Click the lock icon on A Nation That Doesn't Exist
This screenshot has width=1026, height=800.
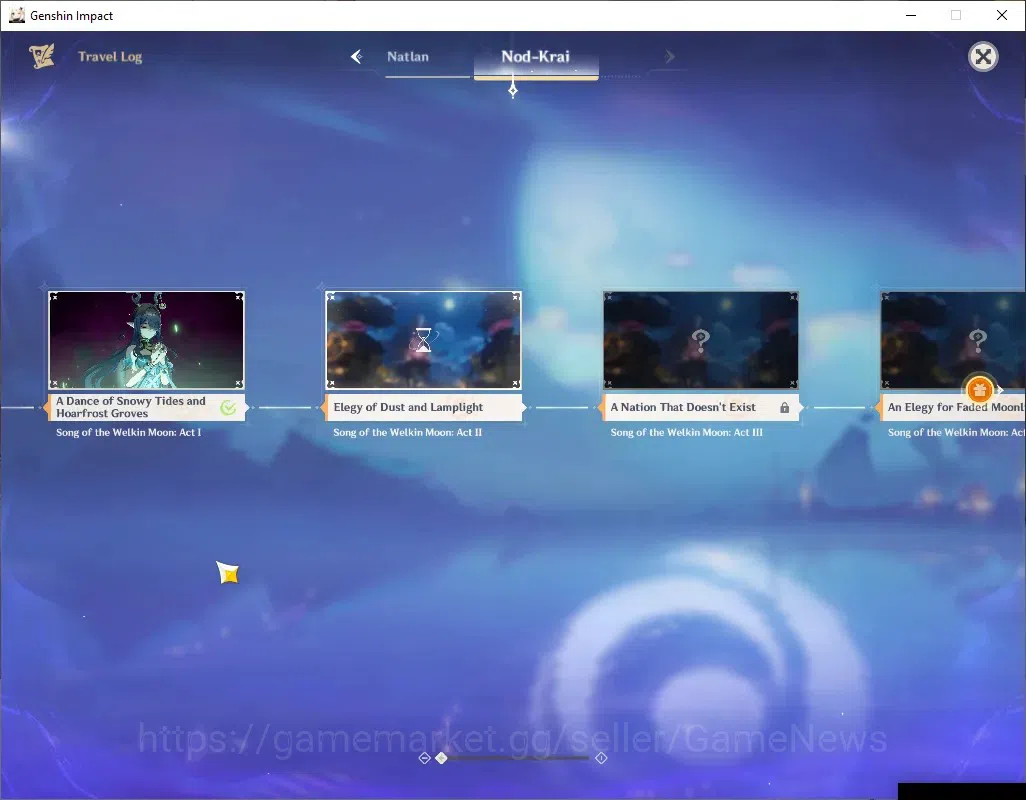point(785,408)
